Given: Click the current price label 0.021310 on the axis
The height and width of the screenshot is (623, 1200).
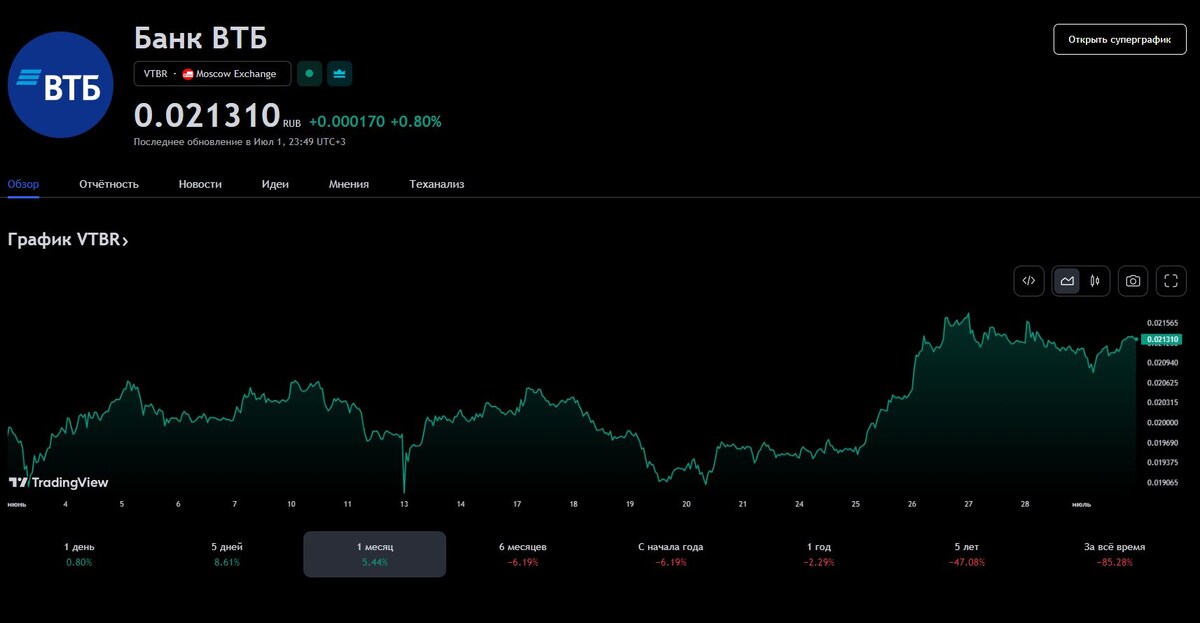Looking at the screenshot, I should click(x=1163, y=340).
